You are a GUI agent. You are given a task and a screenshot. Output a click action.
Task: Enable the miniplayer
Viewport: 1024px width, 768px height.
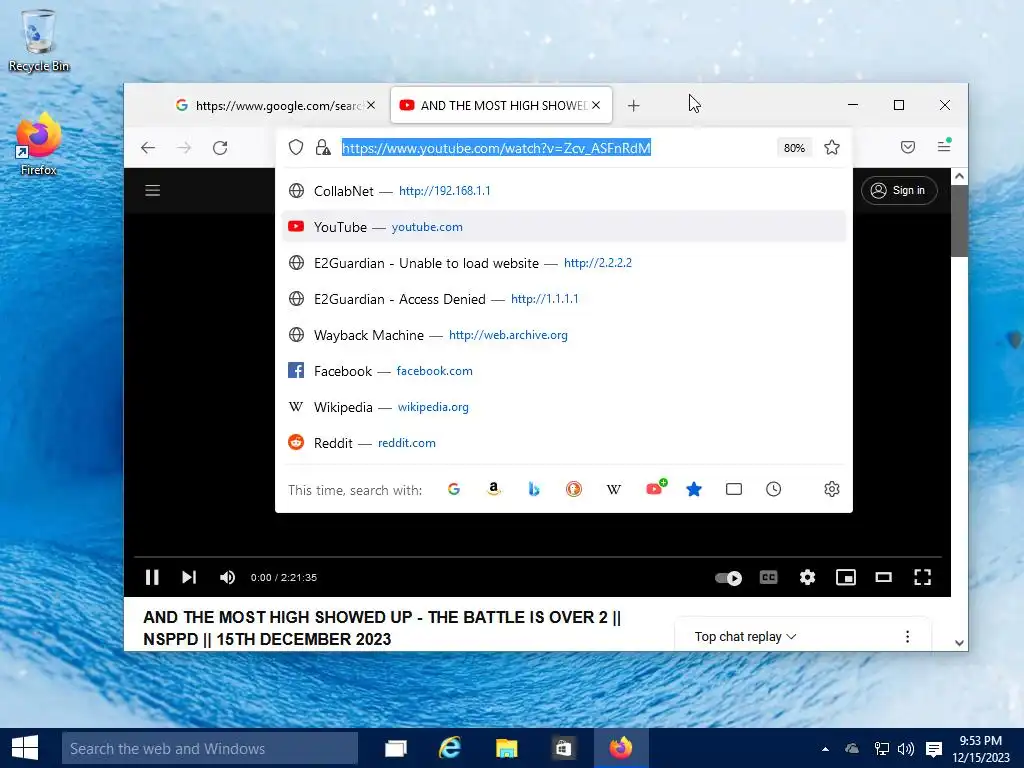[846, 577]
